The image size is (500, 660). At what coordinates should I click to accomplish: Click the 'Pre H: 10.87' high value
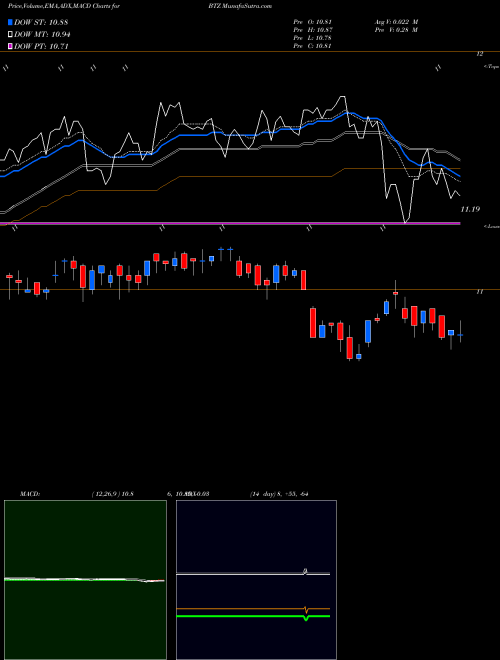[314, 30]
